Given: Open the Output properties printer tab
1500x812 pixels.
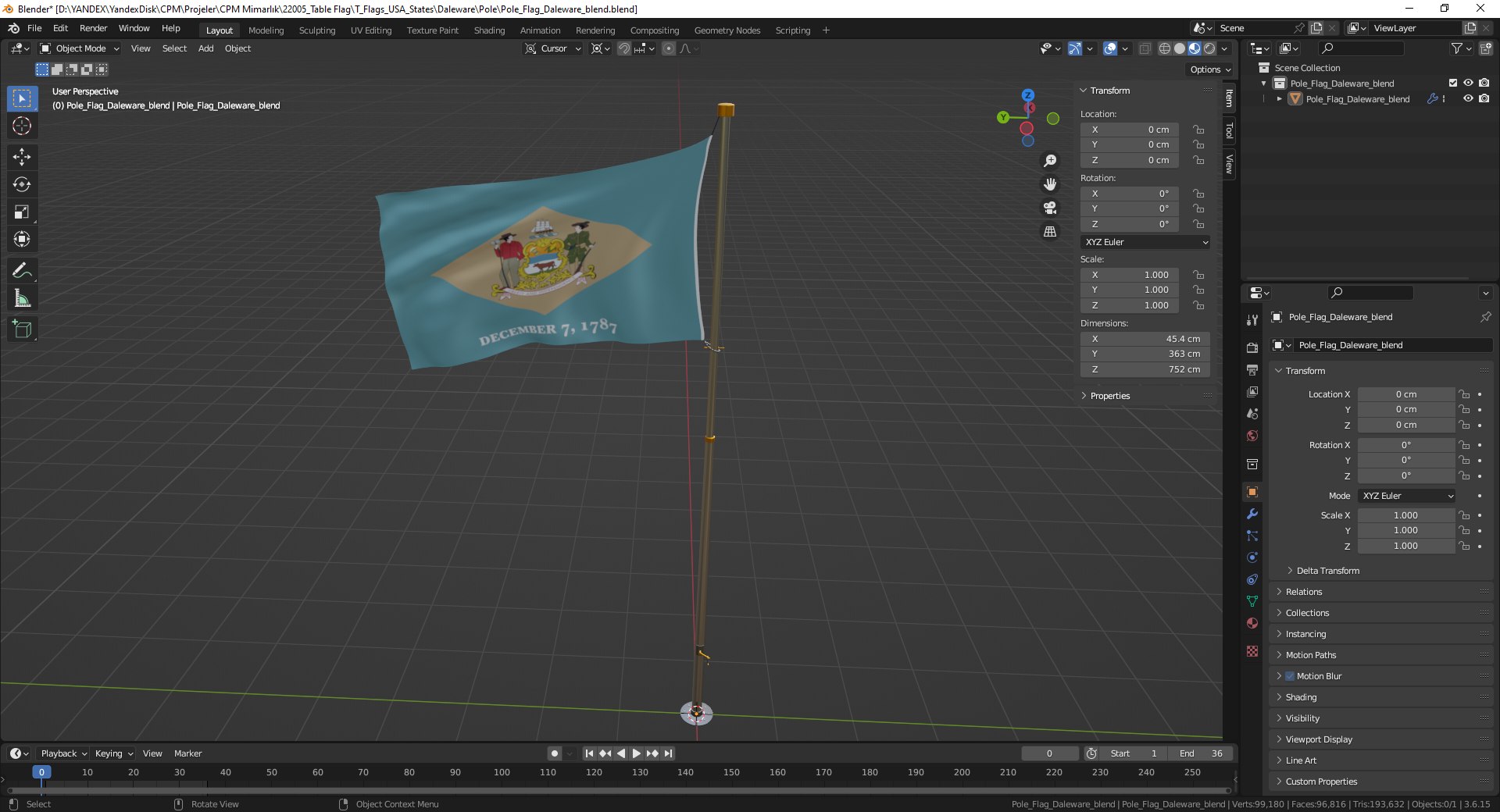Looking at the screenshot, I should click(x=1252, y=369).
